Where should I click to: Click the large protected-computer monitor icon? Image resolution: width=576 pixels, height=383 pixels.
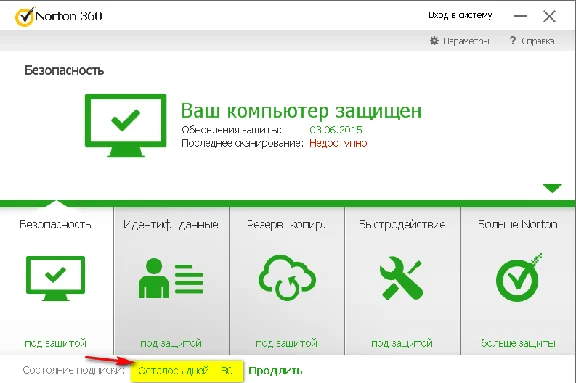[x=125, y=125]
